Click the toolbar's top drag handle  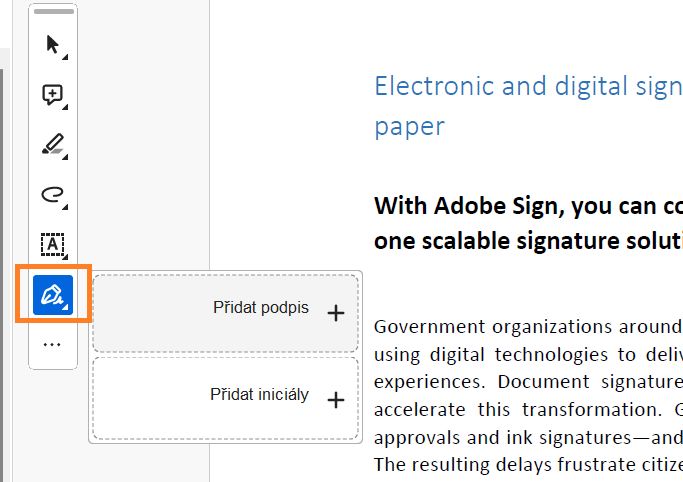(54, 12)
